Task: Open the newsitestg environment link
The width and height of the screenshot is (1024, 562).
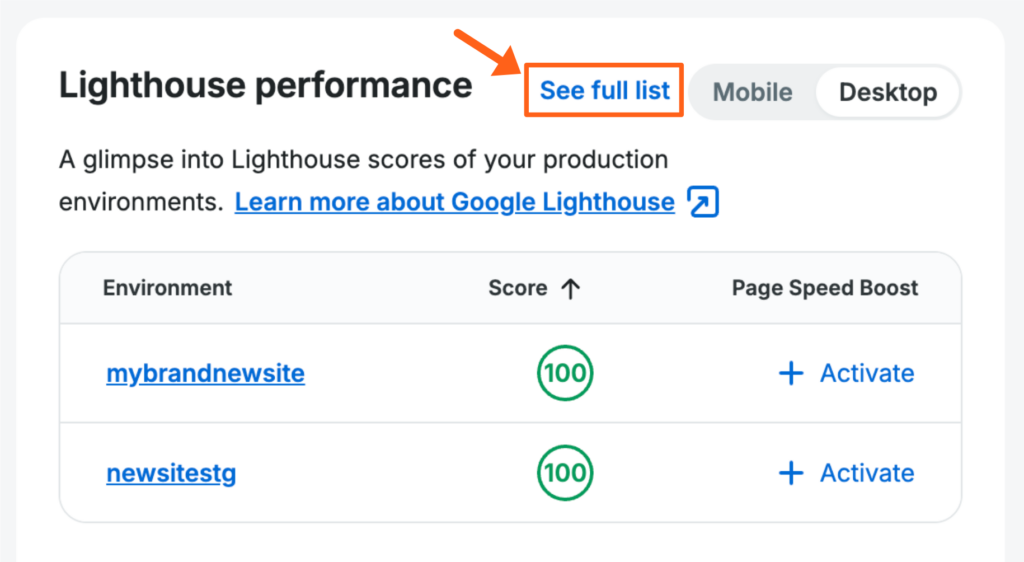Action: 171,473
